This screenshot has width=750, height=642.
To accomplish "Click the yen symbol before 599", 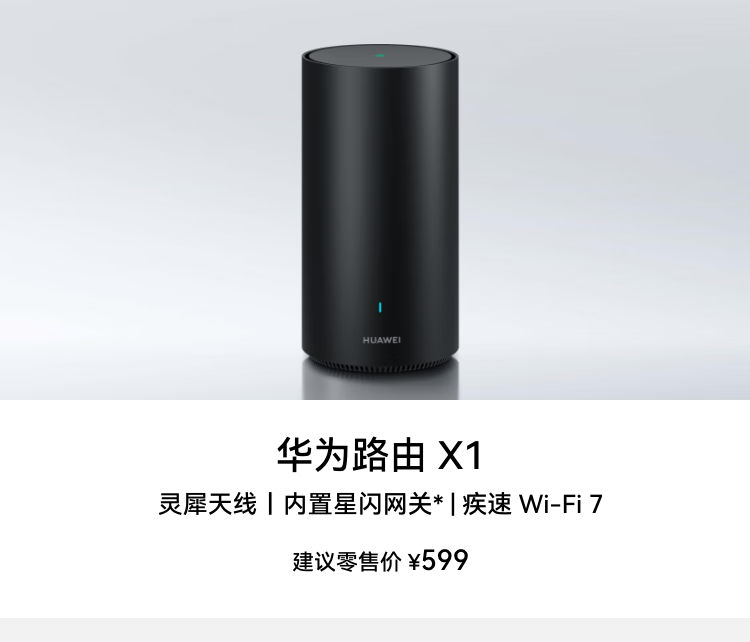I will (x=414, y=562).
